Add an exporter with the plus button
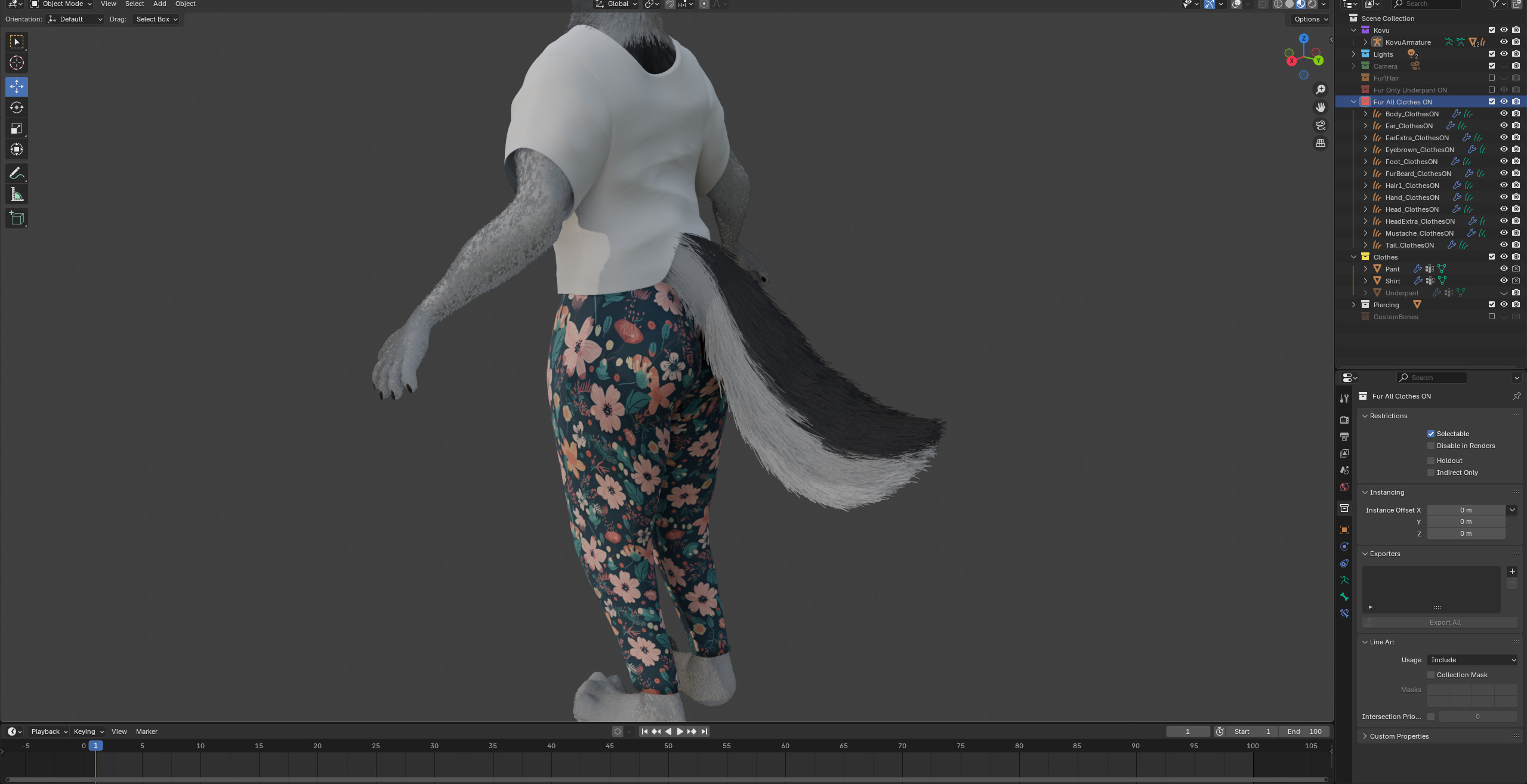Viewport: 1527px width, 784px height. tap(1511, 572)
